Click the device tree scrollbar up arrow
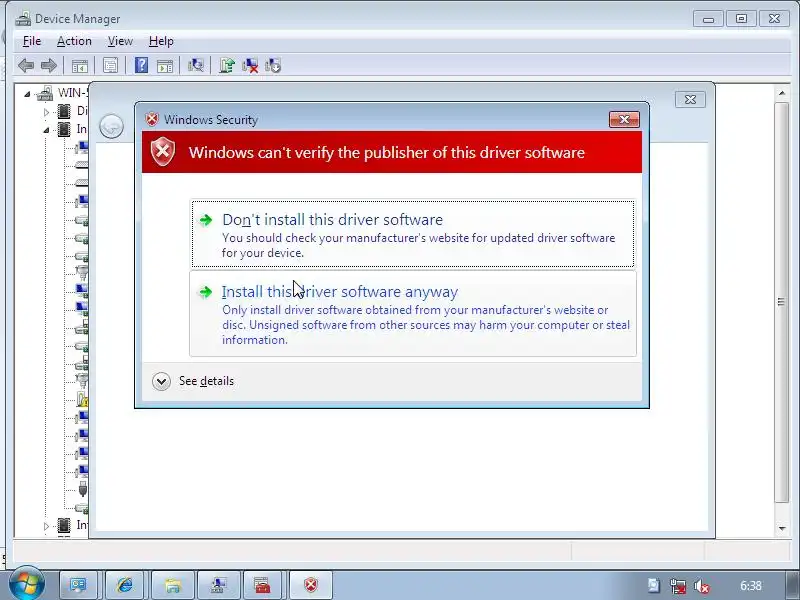This screenshot has width=800, height=600. click(x=782, y=93)
